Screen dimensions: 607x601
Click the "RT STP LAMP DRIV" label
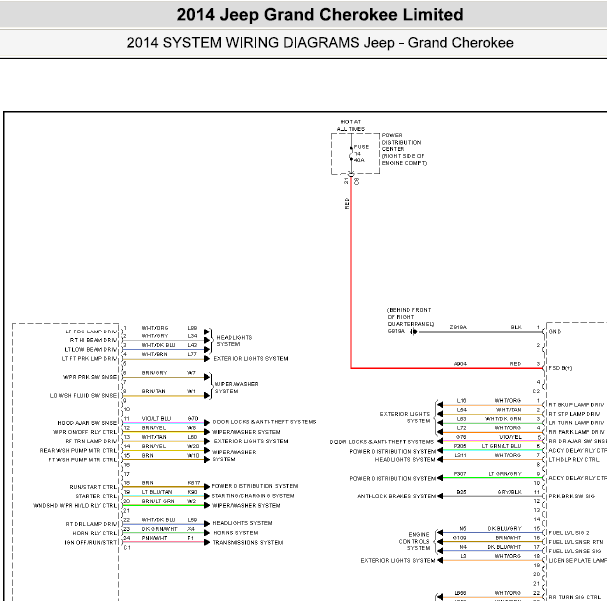(x=574, y=414)
